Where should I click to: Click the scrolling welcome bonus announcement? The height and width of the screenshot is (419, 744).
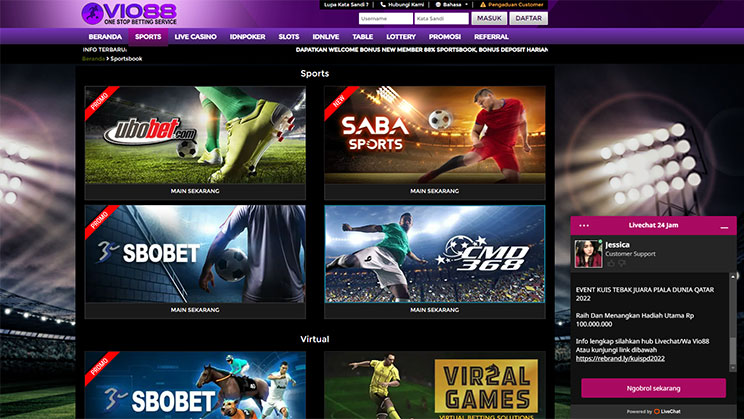421,50
